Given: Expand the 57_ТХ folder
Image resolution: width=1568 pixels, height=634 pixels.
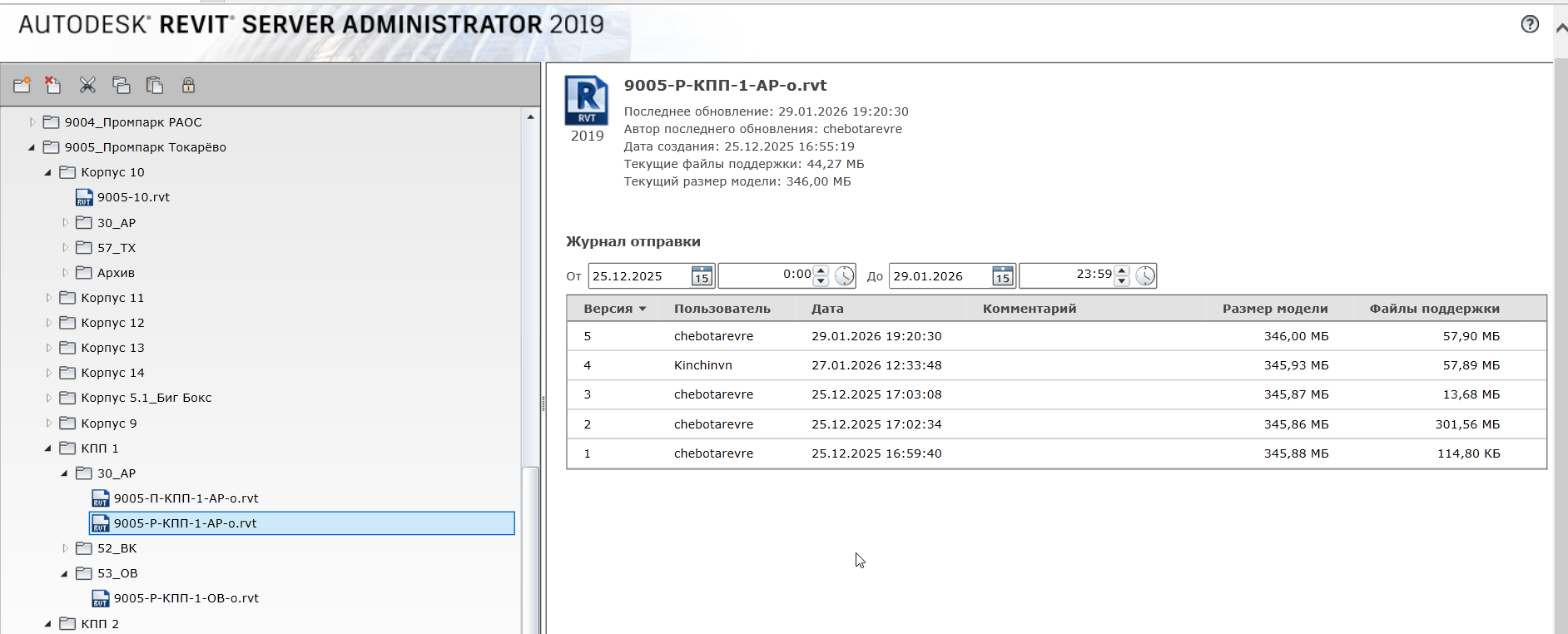Looking at the screenshot, I should point(65,248).
